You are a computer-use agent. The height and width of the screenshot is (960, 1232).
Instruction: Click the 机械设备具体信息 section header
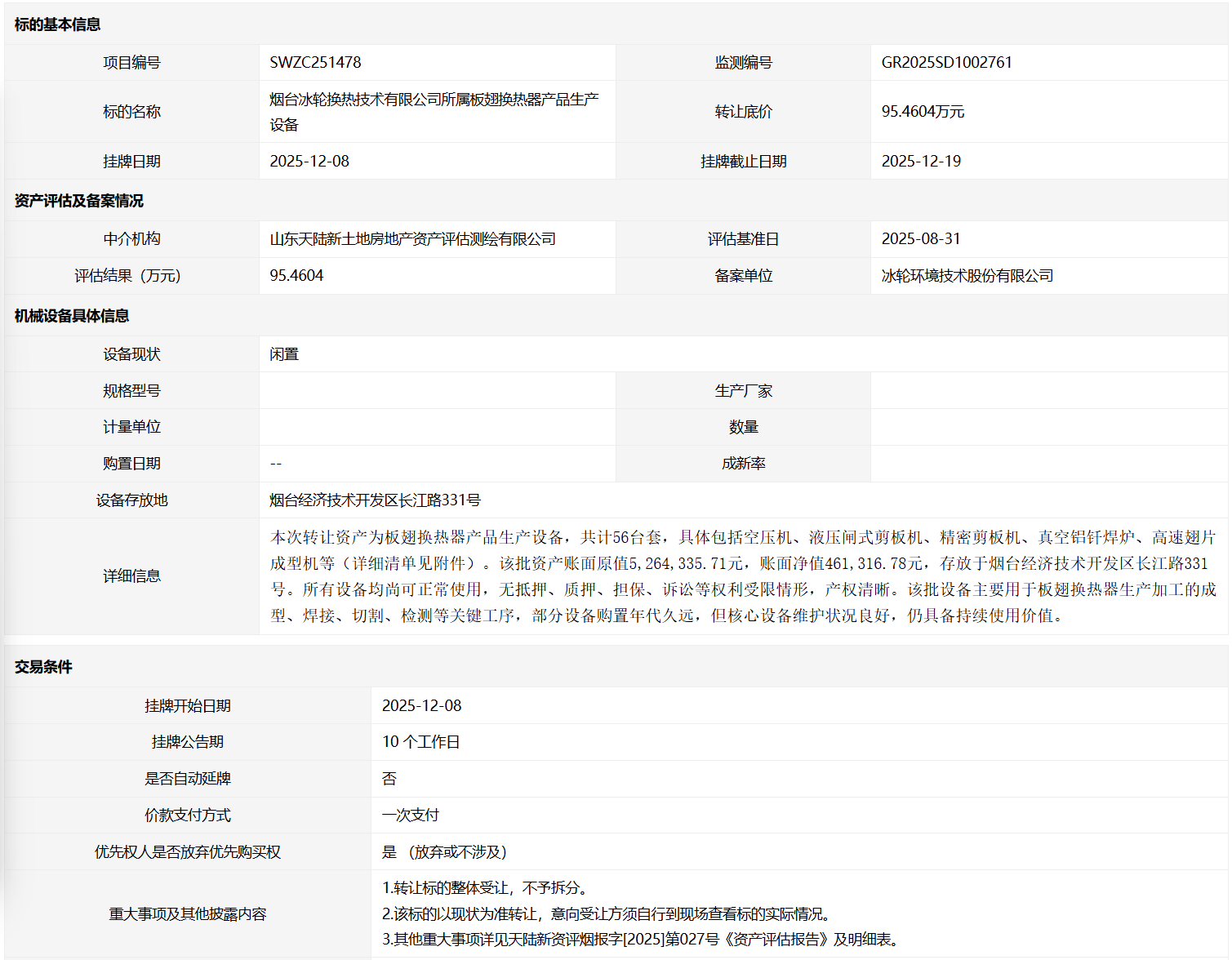coord(72,316)
